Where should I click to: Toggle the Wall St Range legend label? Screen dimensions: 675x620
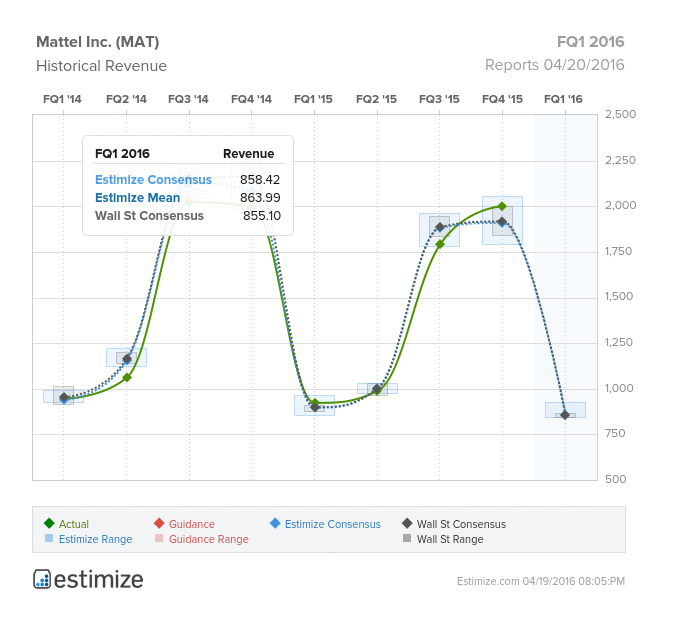(450, 539)
